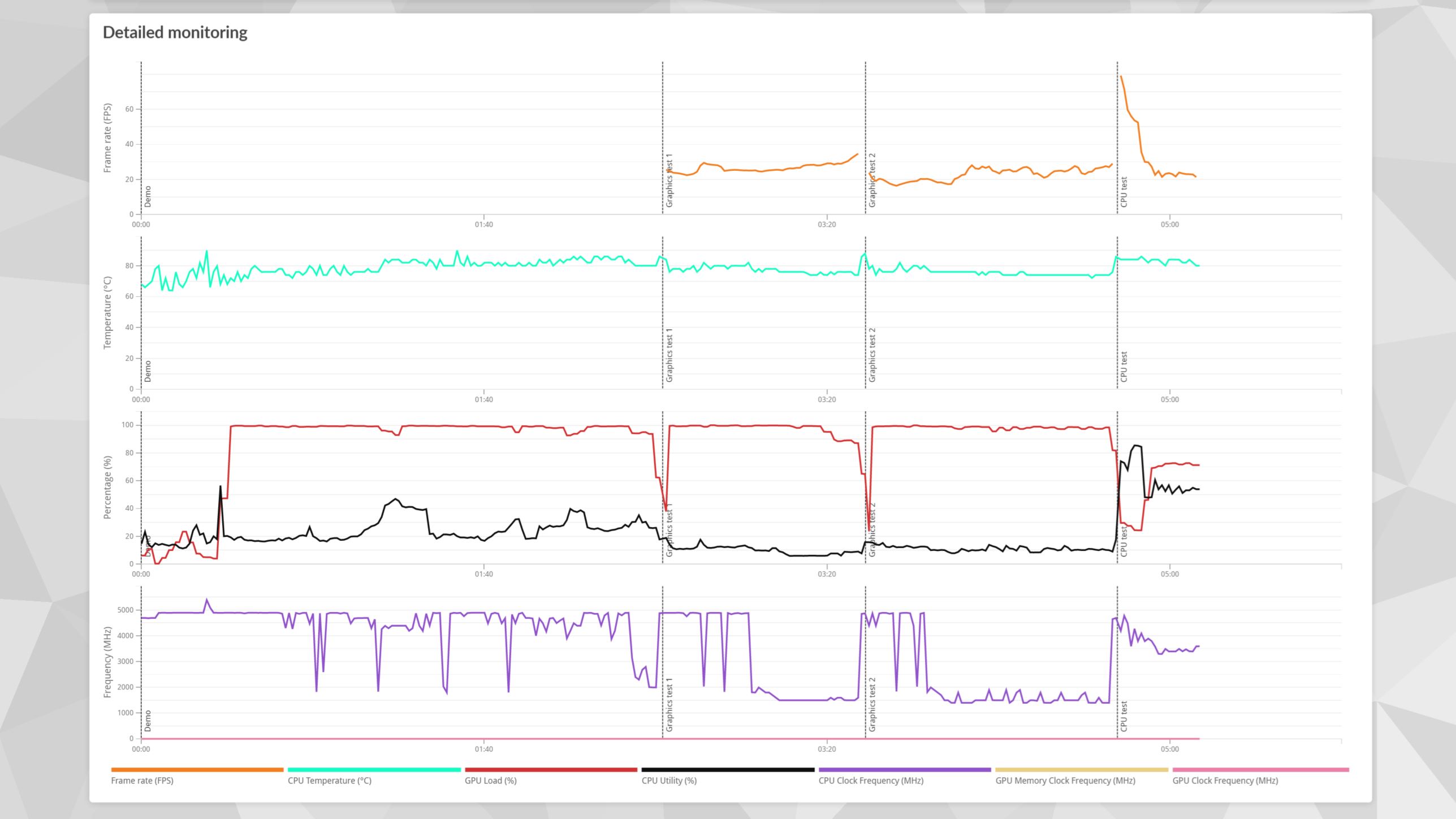Click the Frame rate (FPS) y-axis title
Viewport: 1456px width, 819px height.
107,137
